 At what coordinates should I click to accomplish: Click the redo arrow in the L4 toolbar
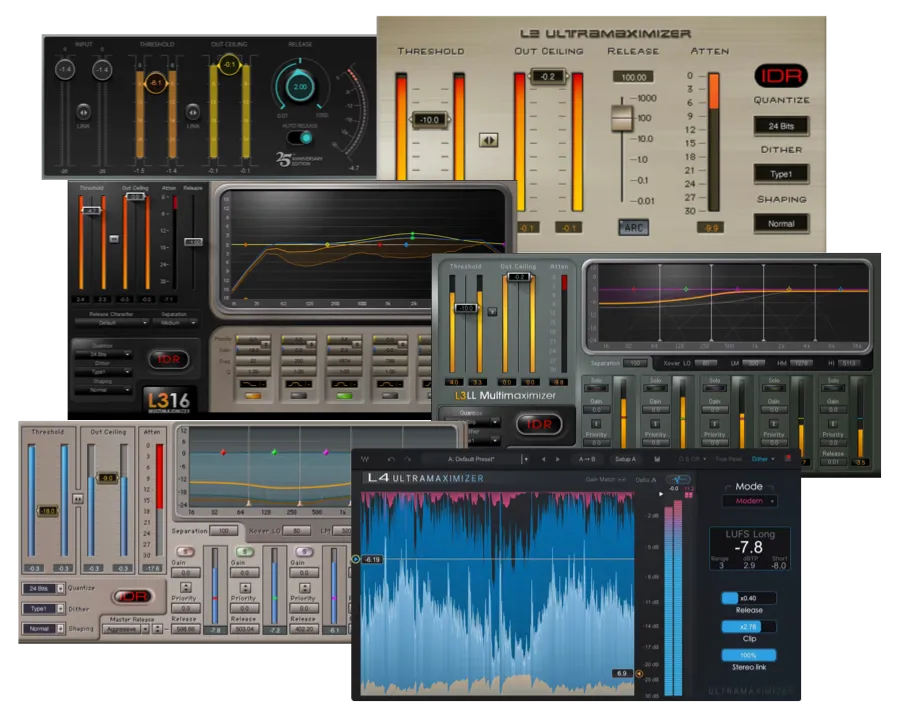tap(407, 459)
